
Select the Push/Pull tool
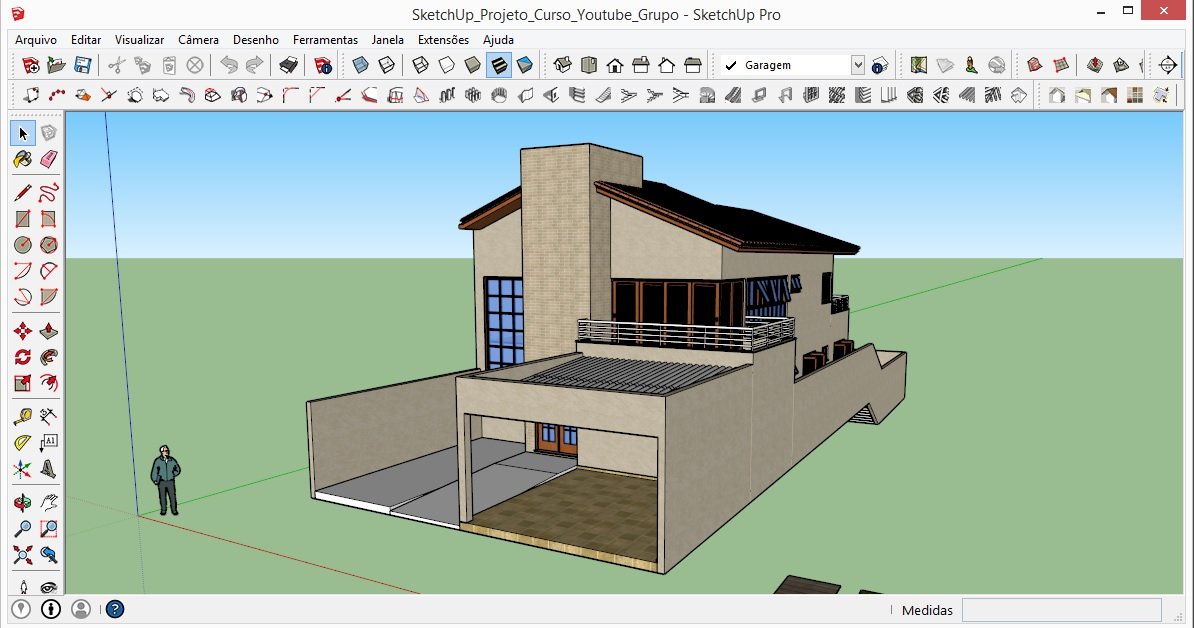(49, 331)
